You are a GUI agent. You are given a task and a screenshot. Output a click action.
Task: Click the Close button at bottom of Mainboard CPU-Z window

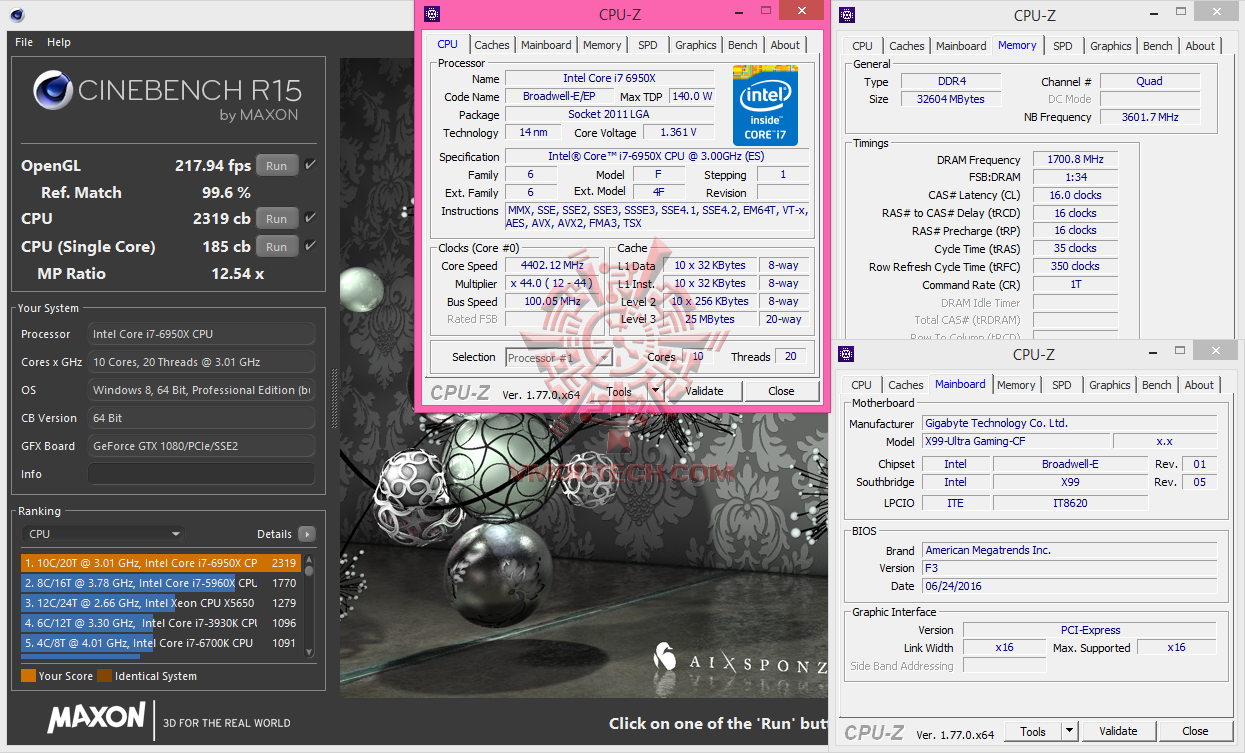point(1195,731)
